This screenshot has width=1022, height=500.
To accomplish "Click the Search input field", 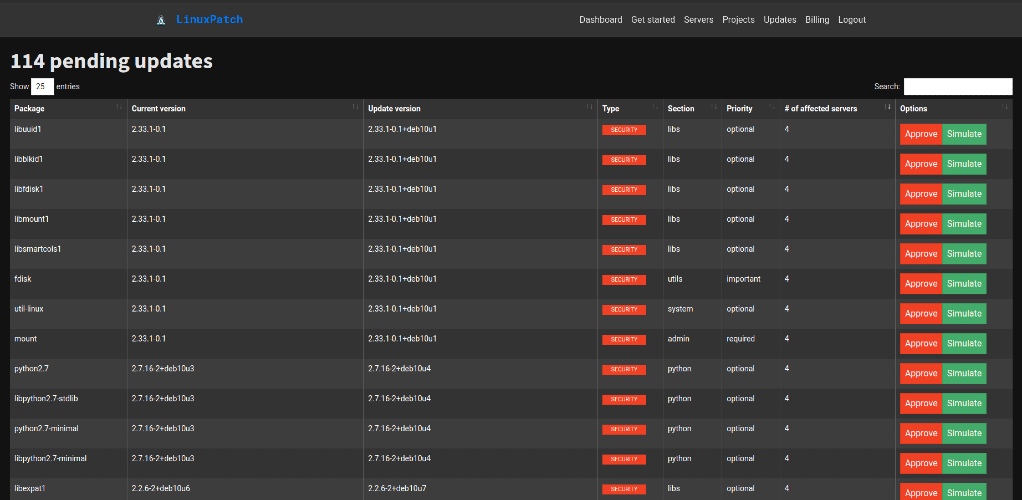I will (x=958, y=86).
